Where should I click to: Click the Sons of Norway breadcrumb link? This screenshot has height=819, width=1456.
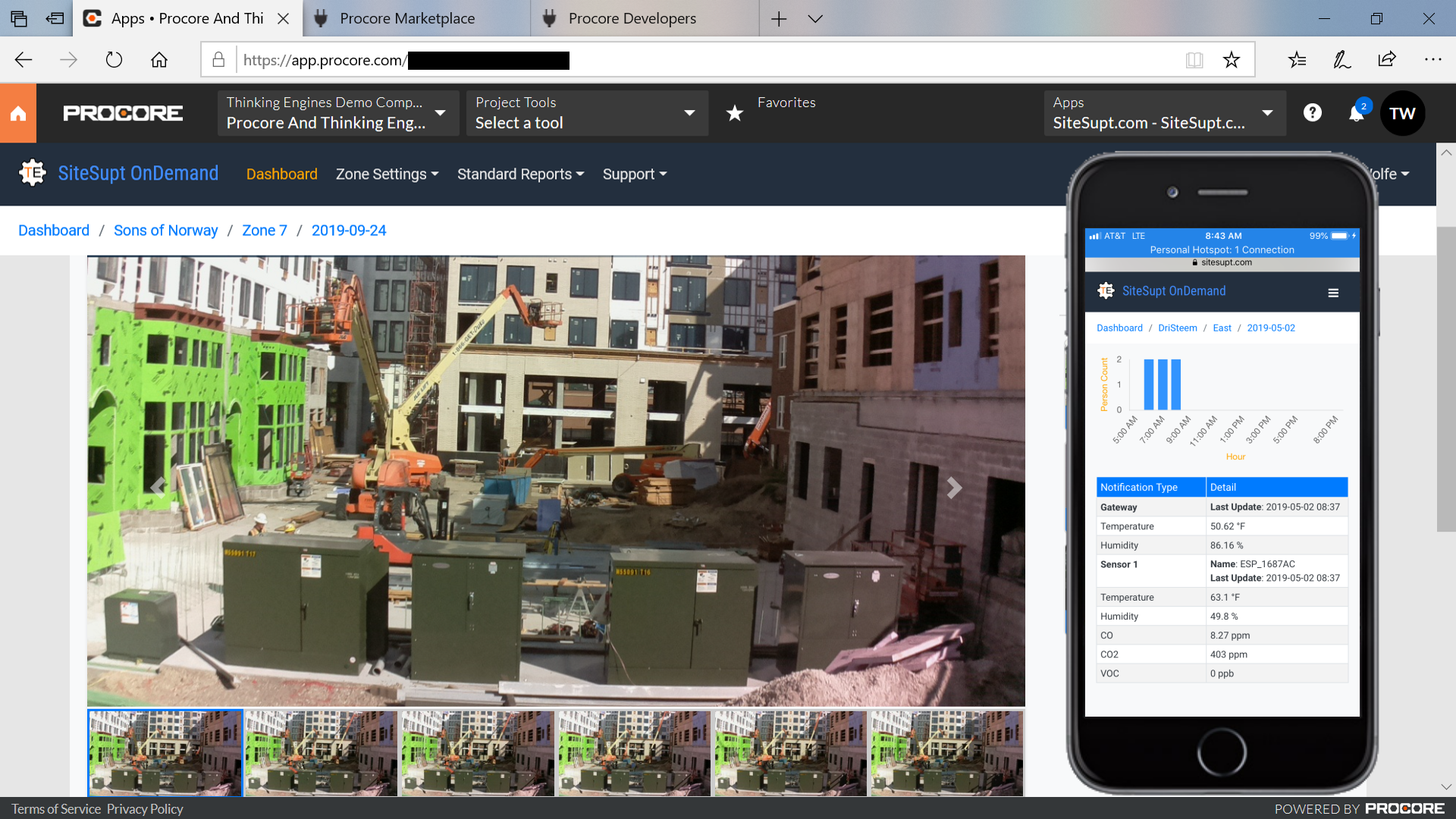[x=165, y=230]
